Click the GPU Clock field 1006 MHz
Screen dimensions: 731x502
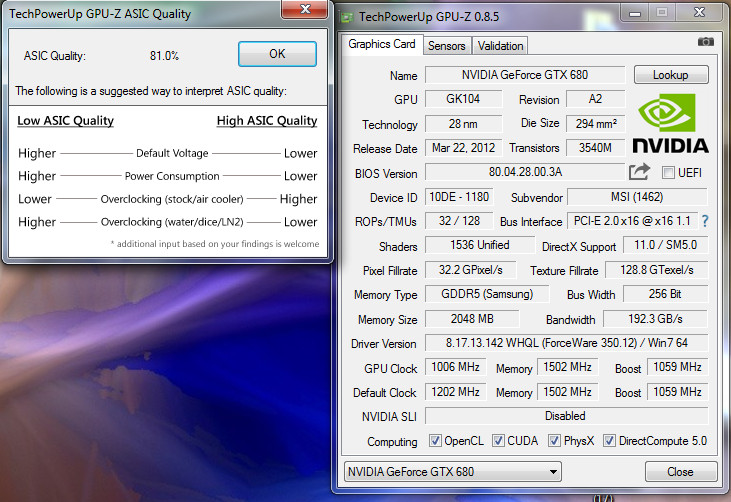coord(455,367)
